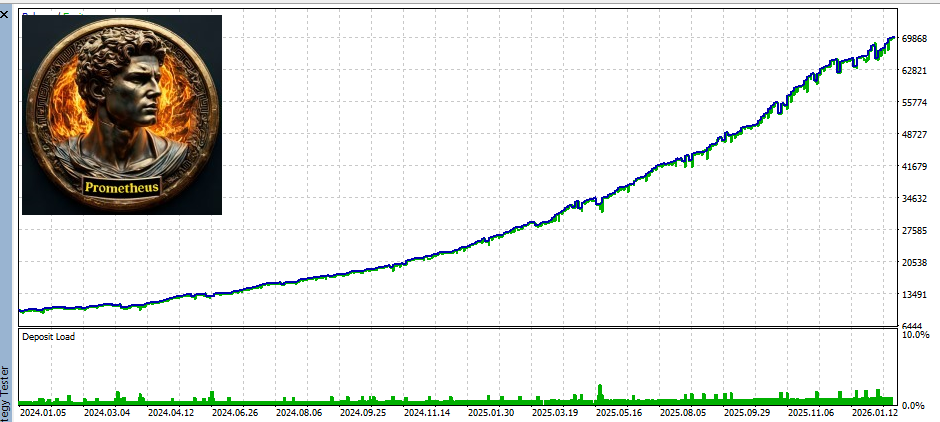Image resolution: width=940 pixels, height=422 pixels.
Task: Click the 41679 value on the balance axis
Action: [915, 166]
